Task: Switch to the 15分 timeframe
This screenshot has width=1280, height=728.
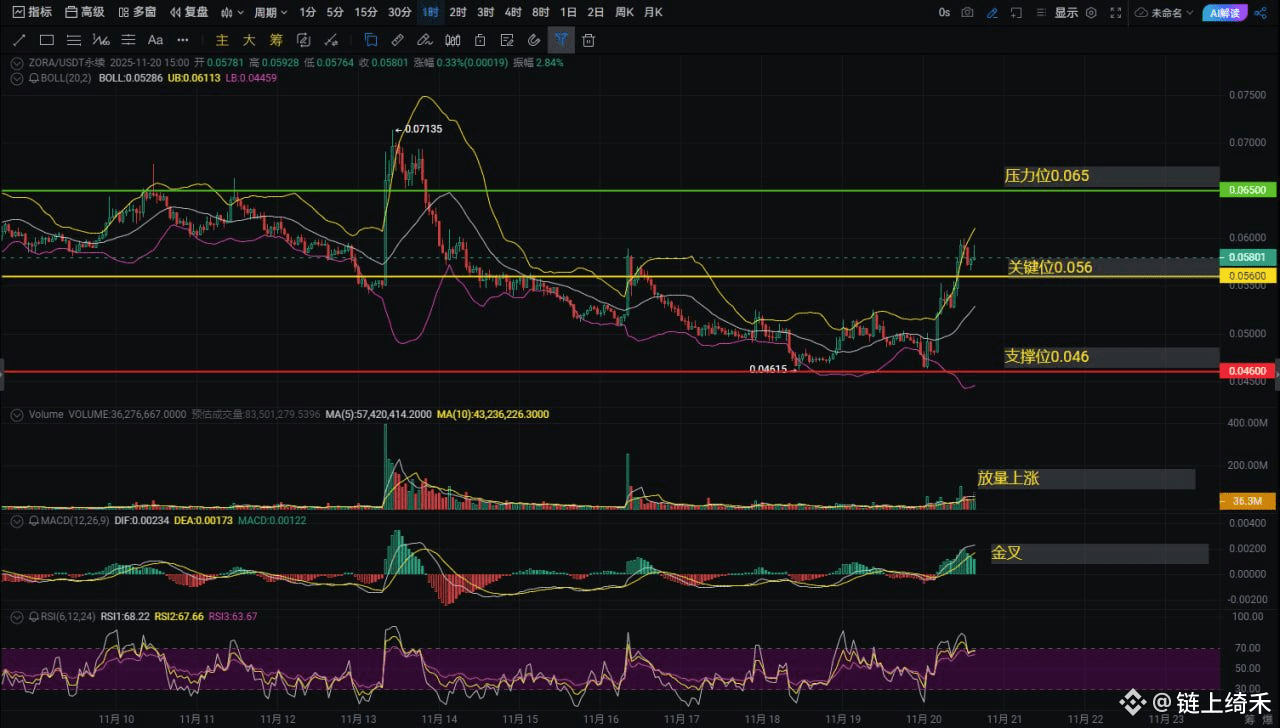Action: (366, 12)
